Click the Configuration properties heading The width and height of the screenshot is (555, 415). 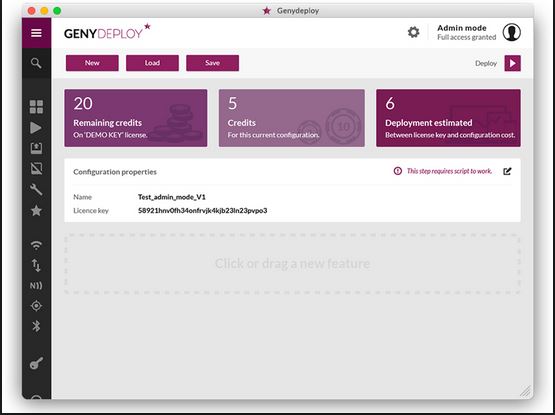click(x=115, y=172)
